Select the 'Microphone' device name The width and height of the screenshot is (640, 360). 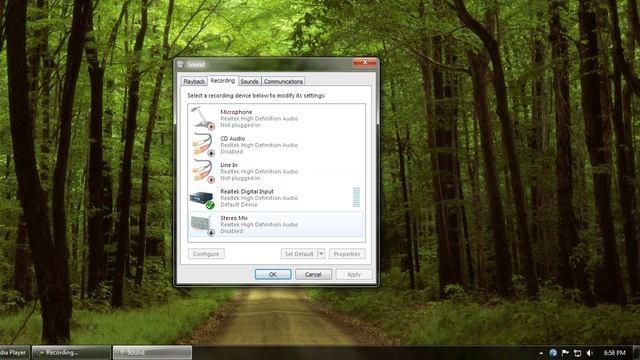tap(236, 112)
